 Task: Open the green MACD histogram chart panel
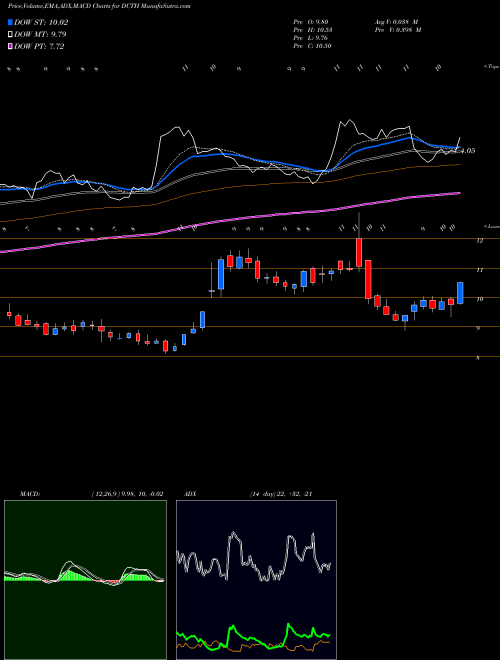85,580
